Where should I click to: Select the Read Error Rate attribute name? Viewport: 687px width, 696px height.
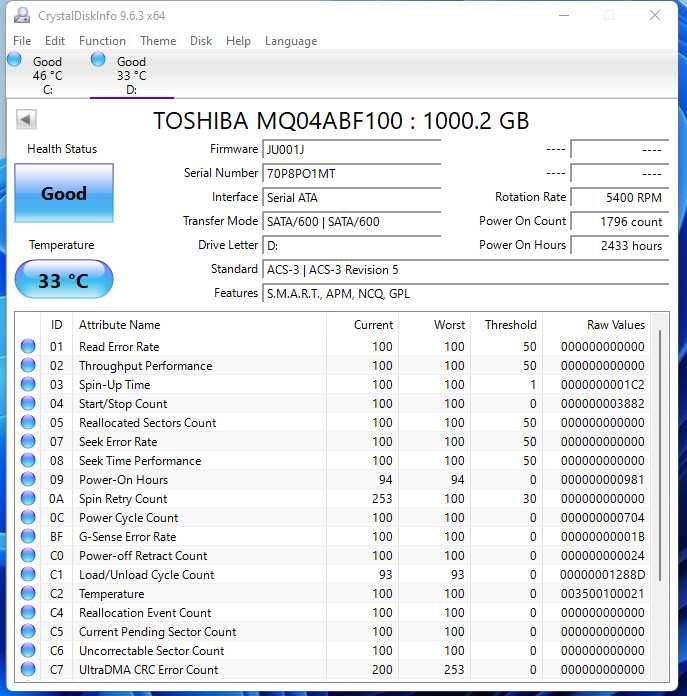[119, 347]
